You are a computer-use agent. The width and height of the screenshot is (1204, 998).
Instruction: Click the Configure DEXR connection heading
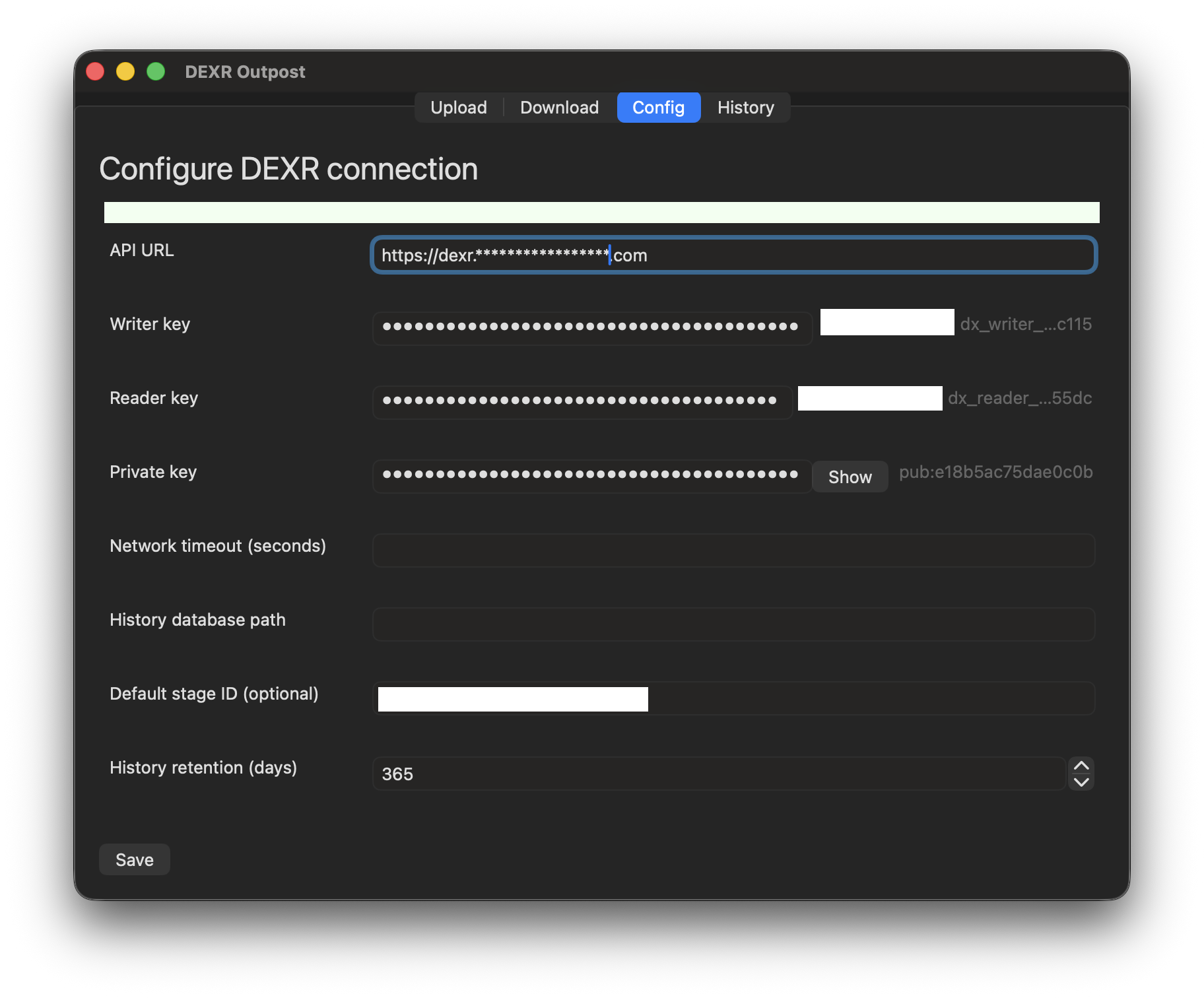(x=288, y=169)
